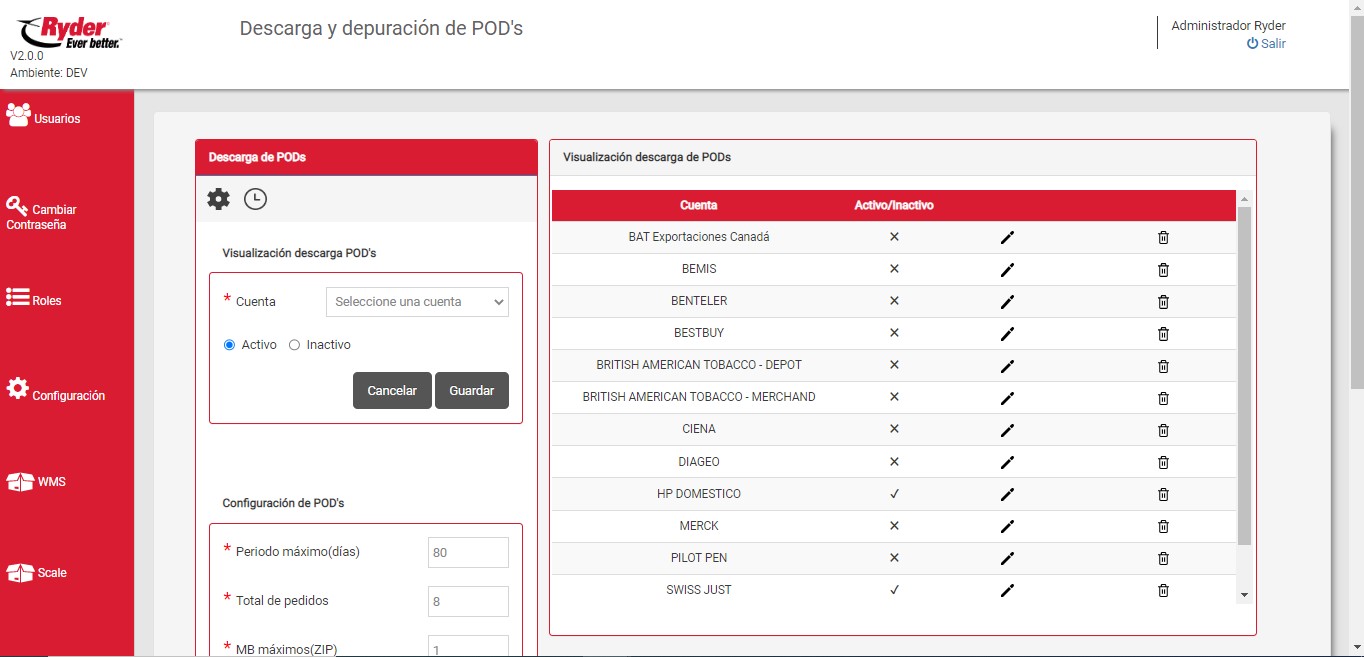Screen dimensions: 1364x657
Task: Select the Inactivo radio button
Action: pyautogui.click(x=294, y=345)
